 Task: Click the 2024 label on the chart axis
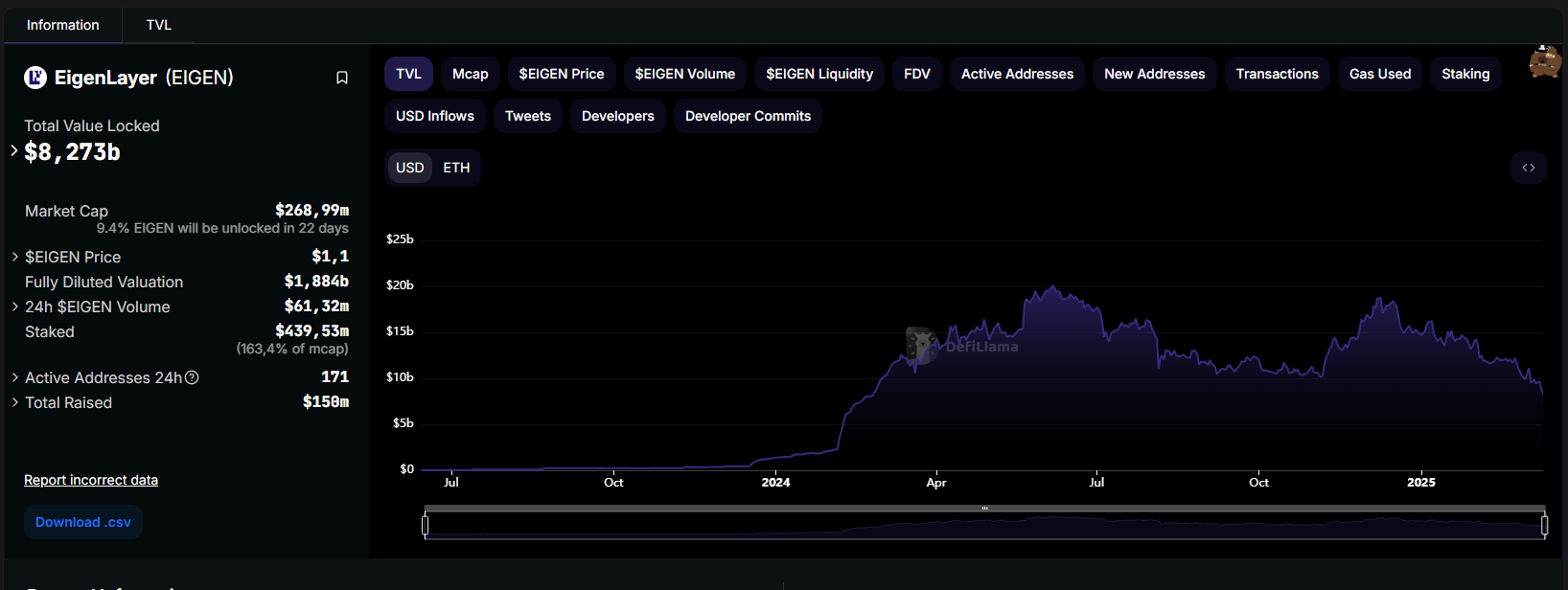point(776,483)
